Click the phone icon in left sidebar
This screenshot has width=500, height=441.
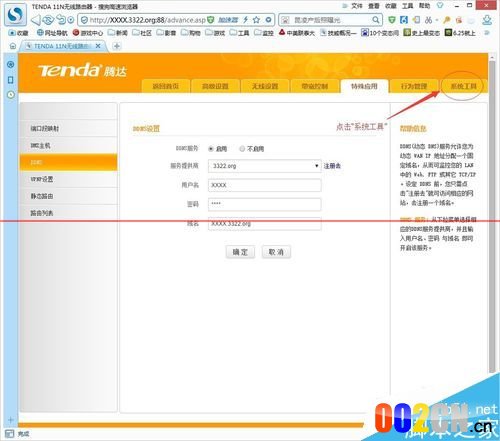click(x=11, y=80)
